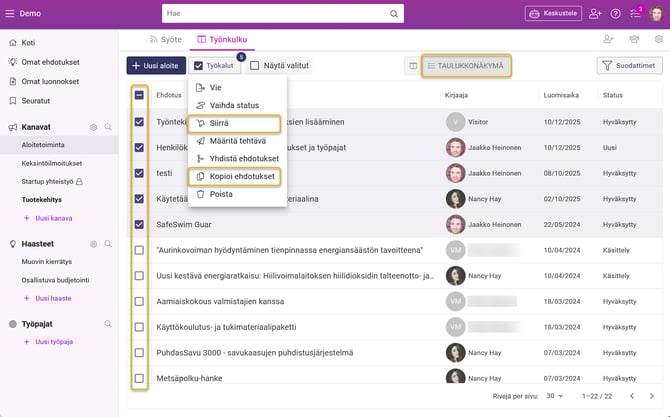Viewport: 670px width, 417px height.
Task: Open notifications icon with badge 2
Action: (634, 14)
